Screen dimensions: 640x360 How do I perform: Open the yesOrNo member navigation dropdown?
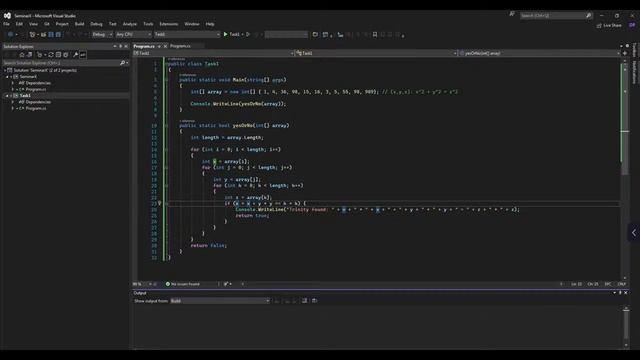(539, 53)
